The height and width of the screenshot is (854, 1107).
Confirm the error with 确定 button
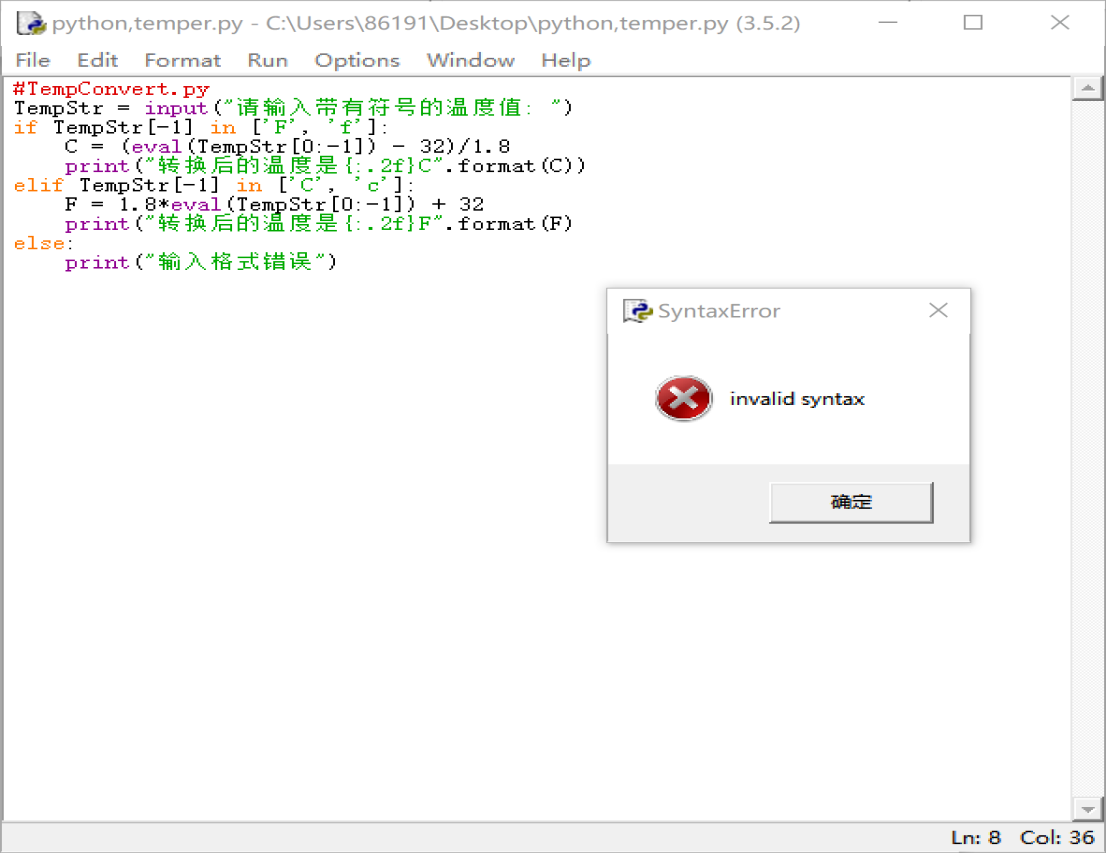point(851,503)
